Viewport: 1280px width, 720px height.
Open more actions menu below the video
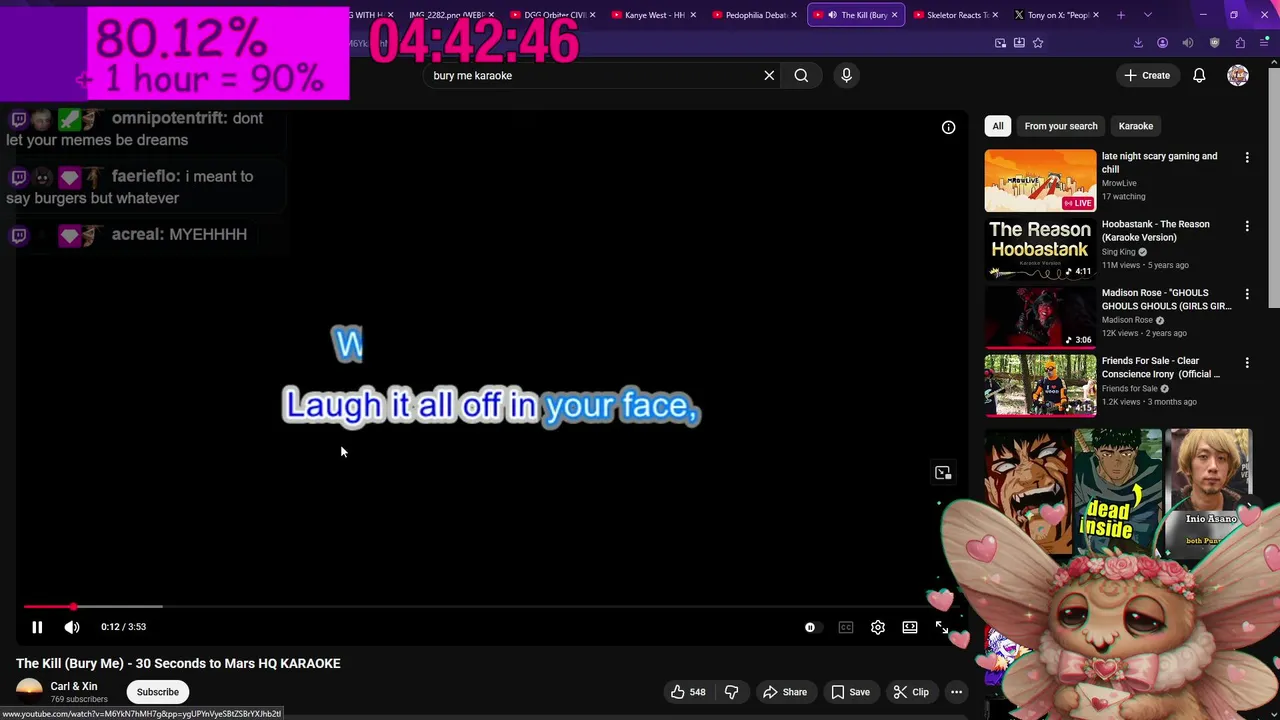point(956,692)
